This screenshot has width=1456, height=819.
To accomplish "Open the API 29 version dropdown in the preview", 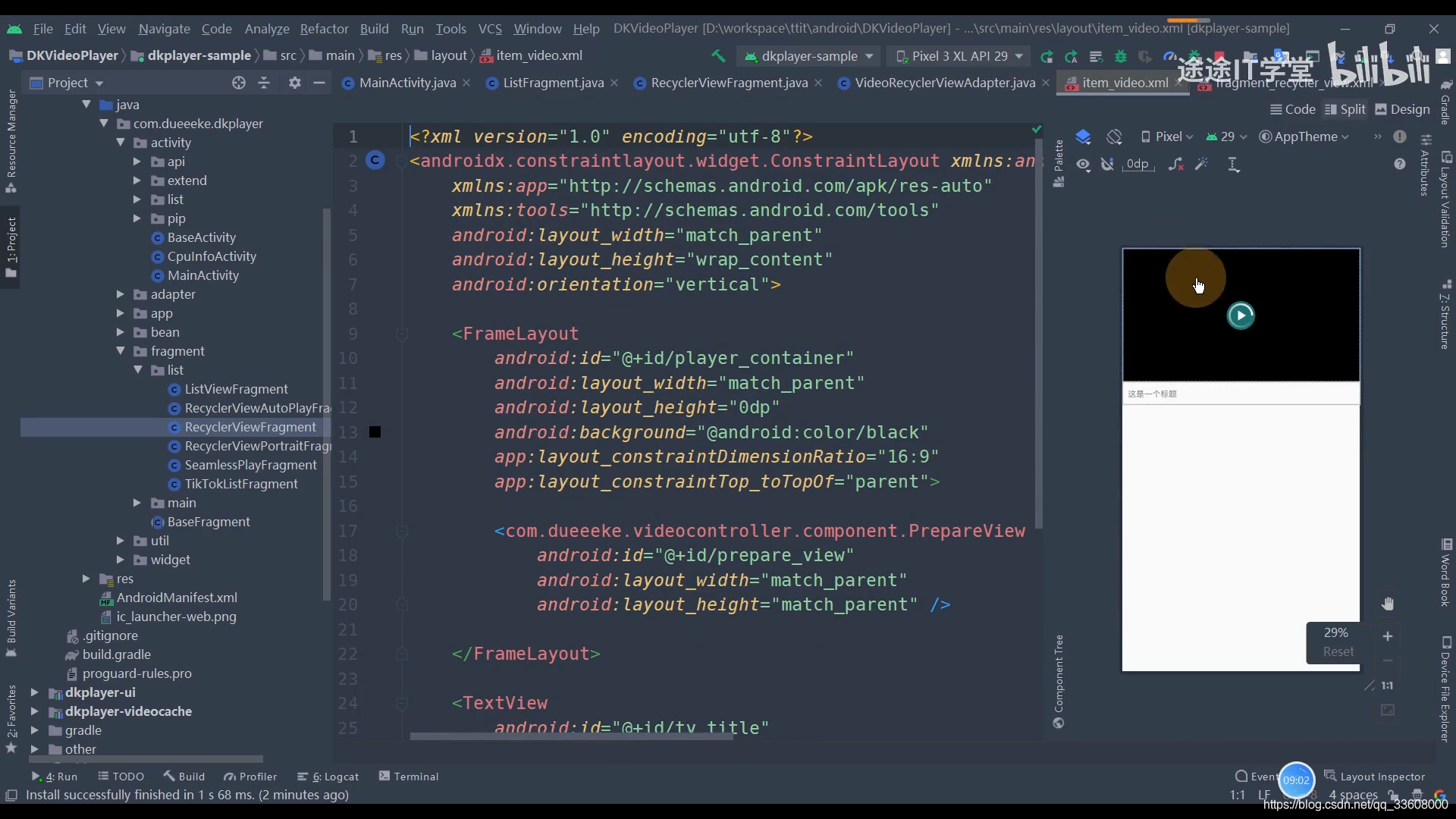I will [1226, 136].
